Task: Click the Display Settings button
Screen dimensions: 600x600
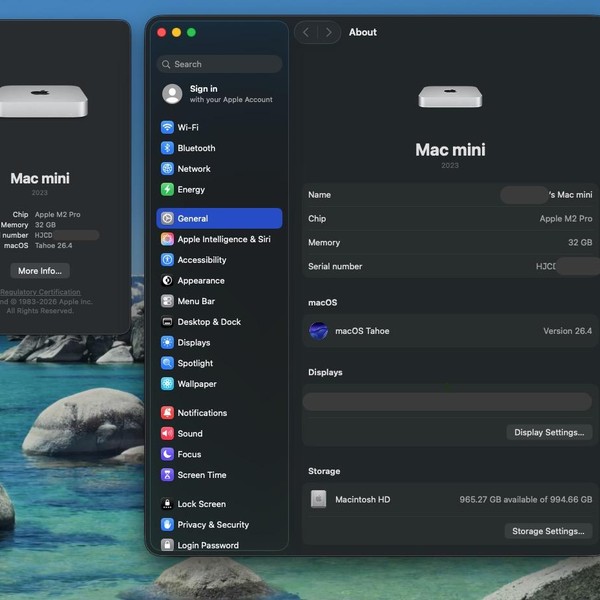Action: pyautogui.click(x=548, y=432)
